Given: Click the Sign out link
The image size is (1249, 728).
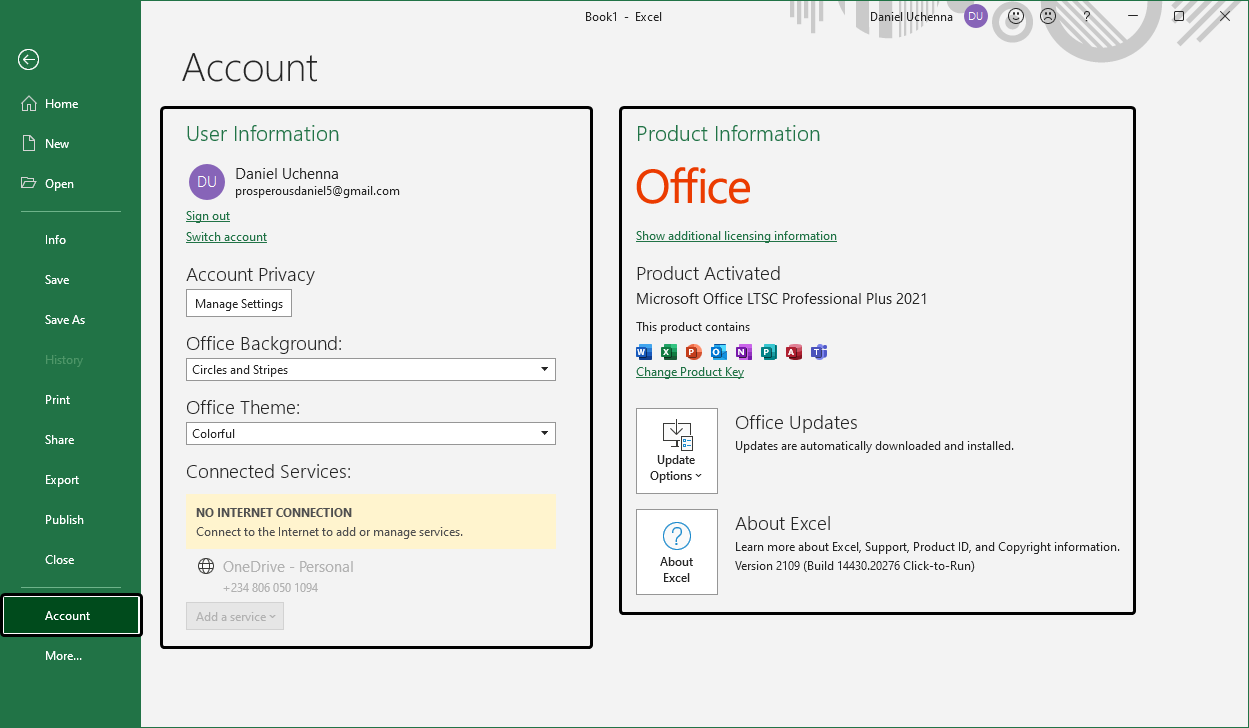Looking at the screenshot, I should tap(208, 216).
